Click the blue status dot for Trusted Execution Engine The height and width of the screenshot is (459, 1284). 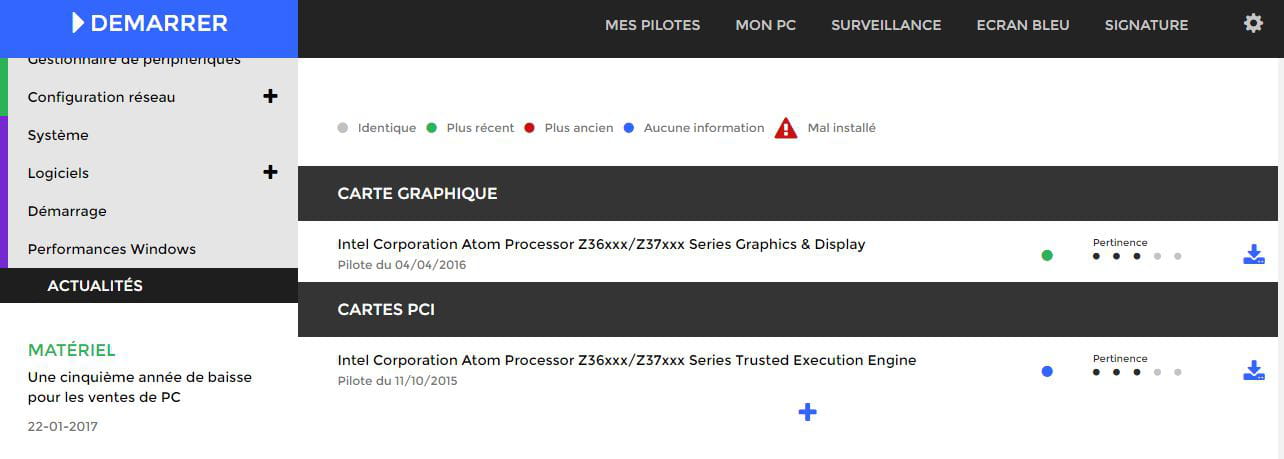[x=1047, y=371]
